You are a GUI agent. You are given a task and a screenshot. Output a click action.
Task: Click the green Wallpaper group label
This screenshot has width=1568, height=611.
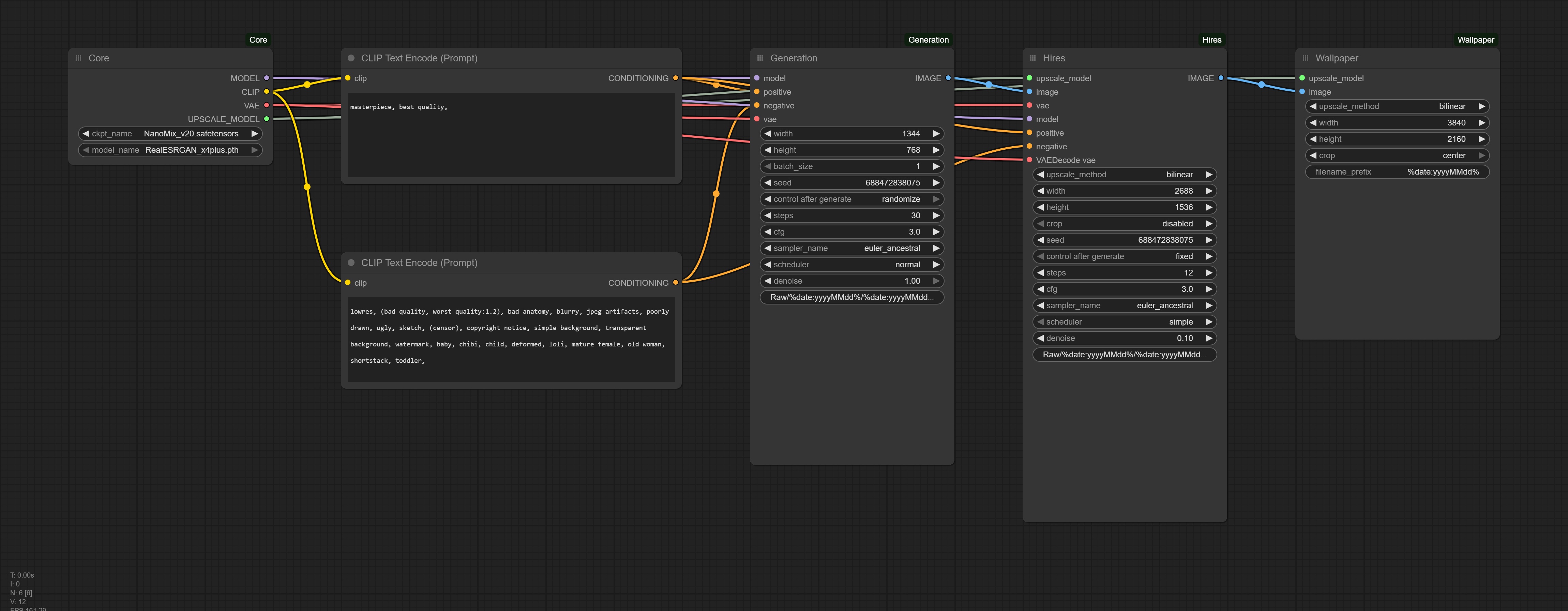click(1475, 40)
